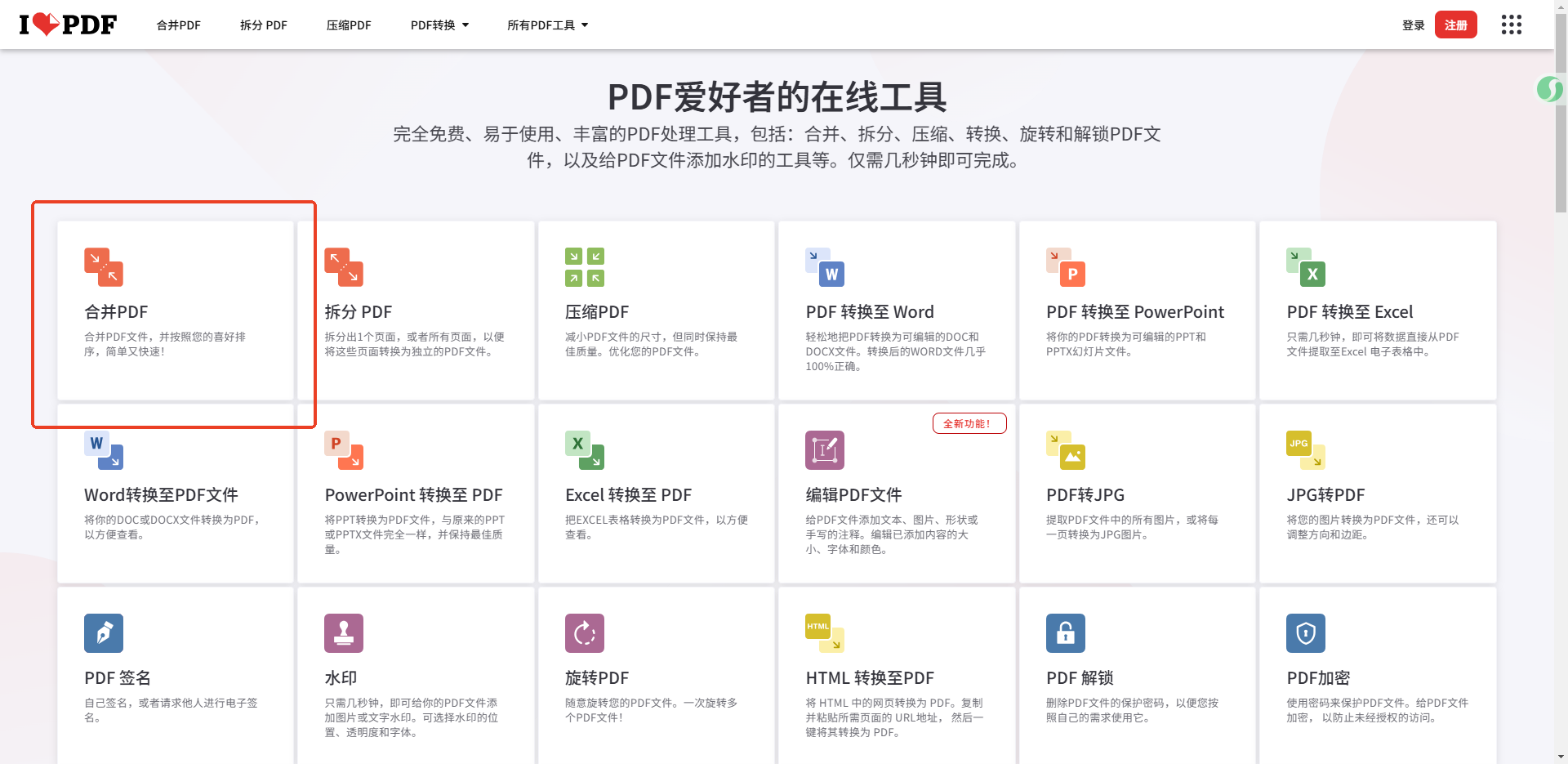Click the iLovePDF logo
Screen dimensions: 1568x764
tap(68, 25)
